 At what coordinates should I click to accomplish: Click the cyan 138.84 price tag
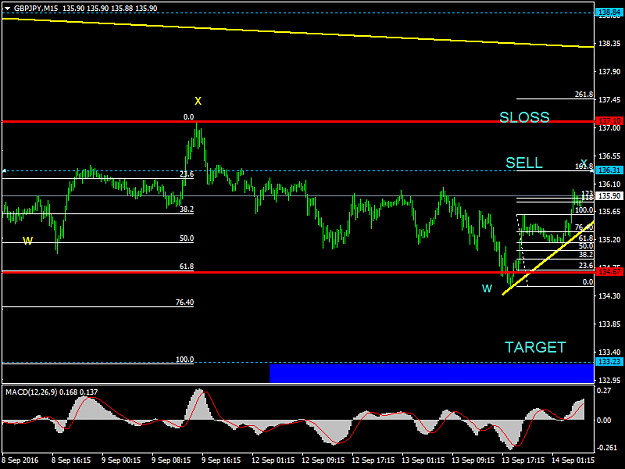(x=609, y=13)
